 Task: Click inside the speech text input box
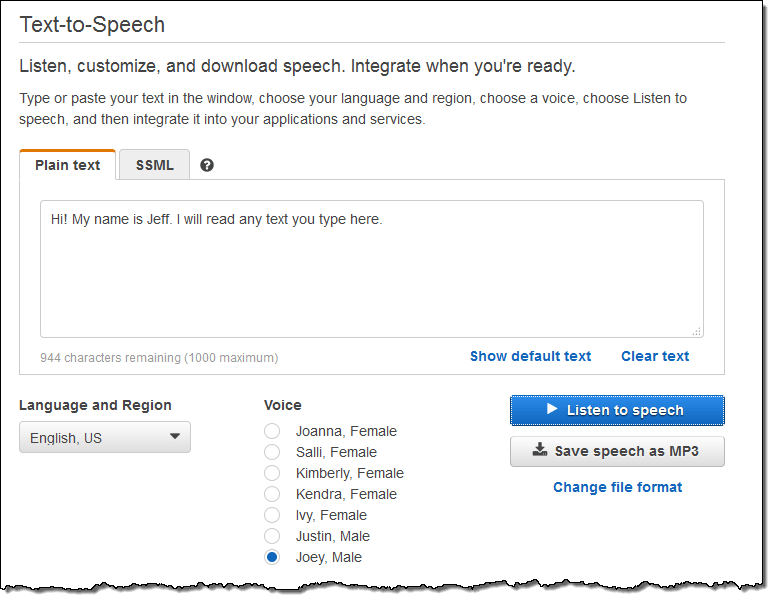click(372, 269)
